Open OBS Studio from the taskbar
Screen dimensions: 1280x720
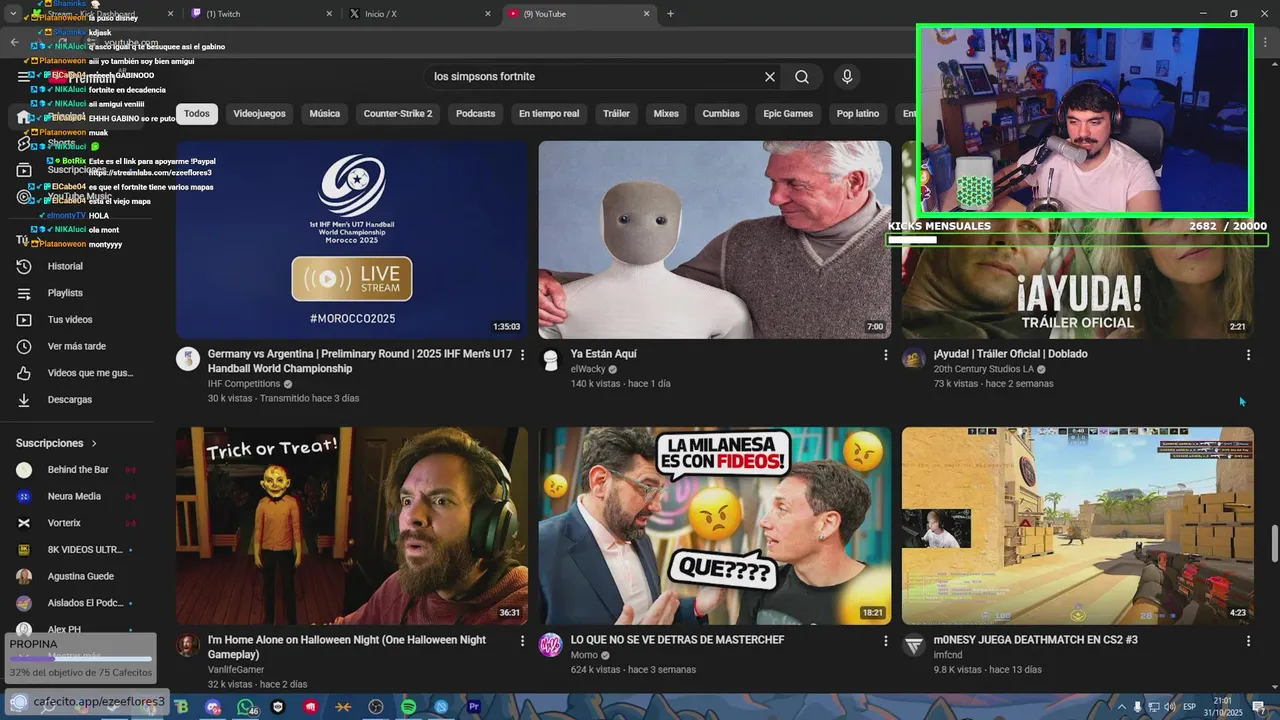point(375,707)
